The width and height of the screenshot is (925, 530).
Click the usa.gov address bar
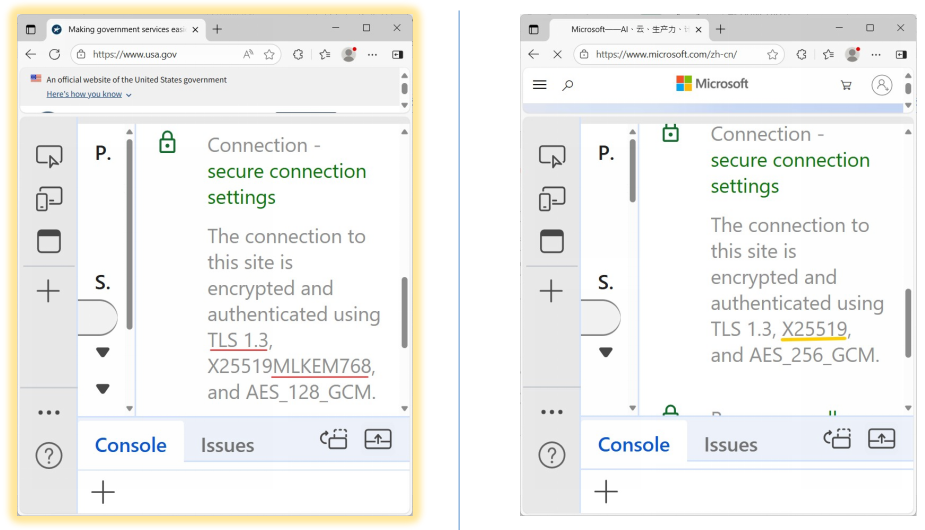click(160, 55)
